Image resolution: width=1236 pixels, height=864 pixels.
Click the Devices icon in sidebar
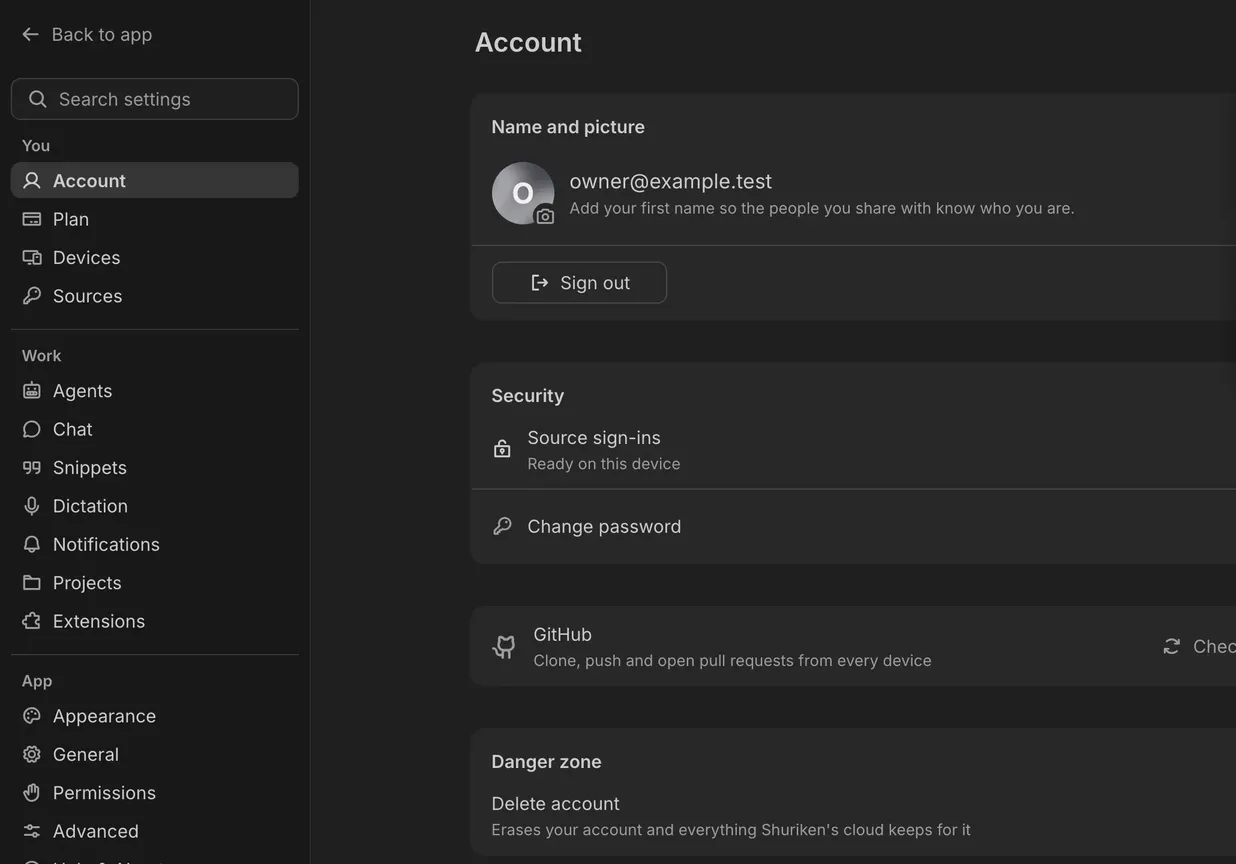[32, 257]
